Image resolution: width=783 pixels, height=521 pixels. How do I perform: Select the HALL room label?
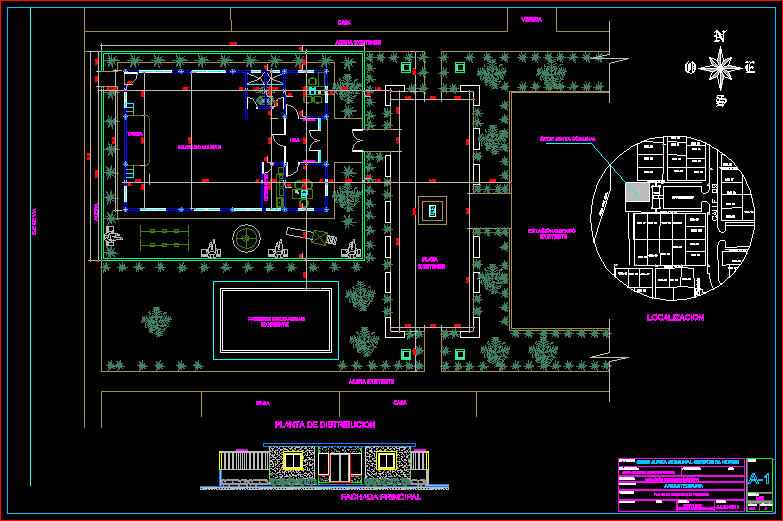click(x=295, y=142)
